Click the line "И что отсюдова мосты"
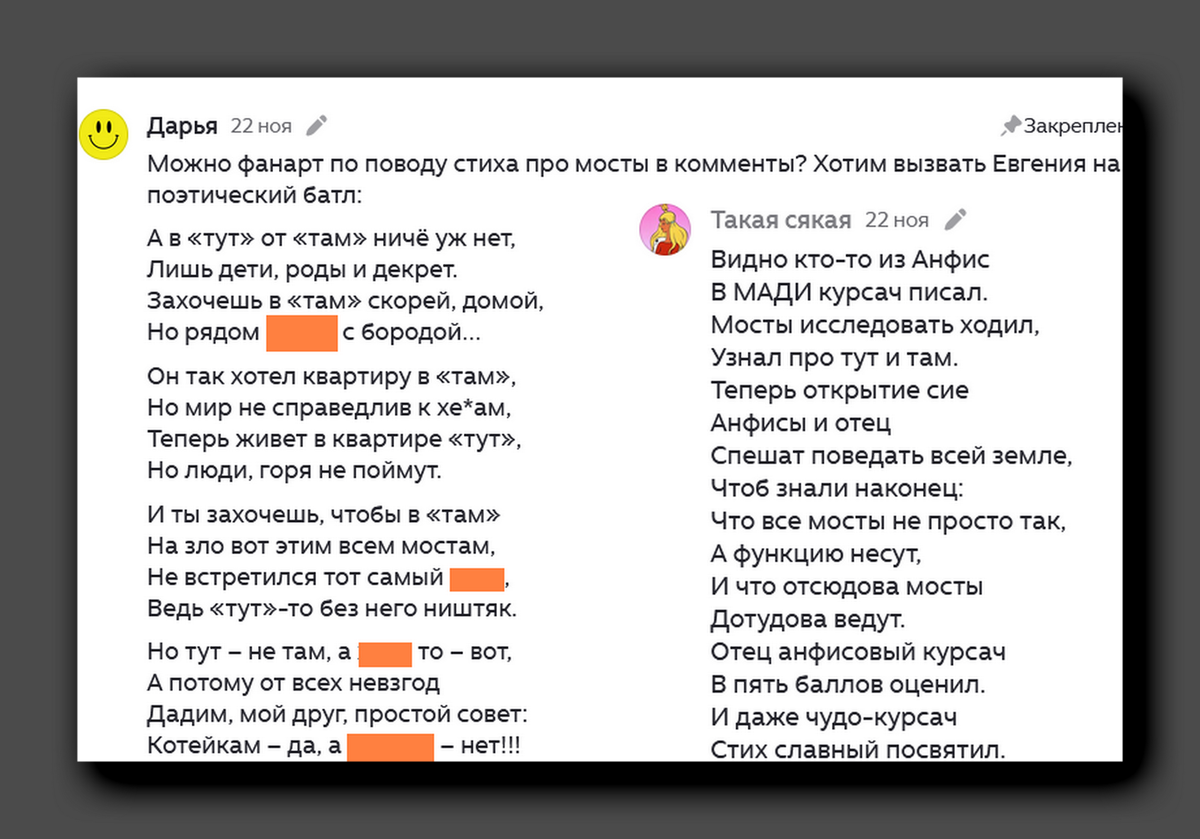1200x839 pixels. coord(847,587)
